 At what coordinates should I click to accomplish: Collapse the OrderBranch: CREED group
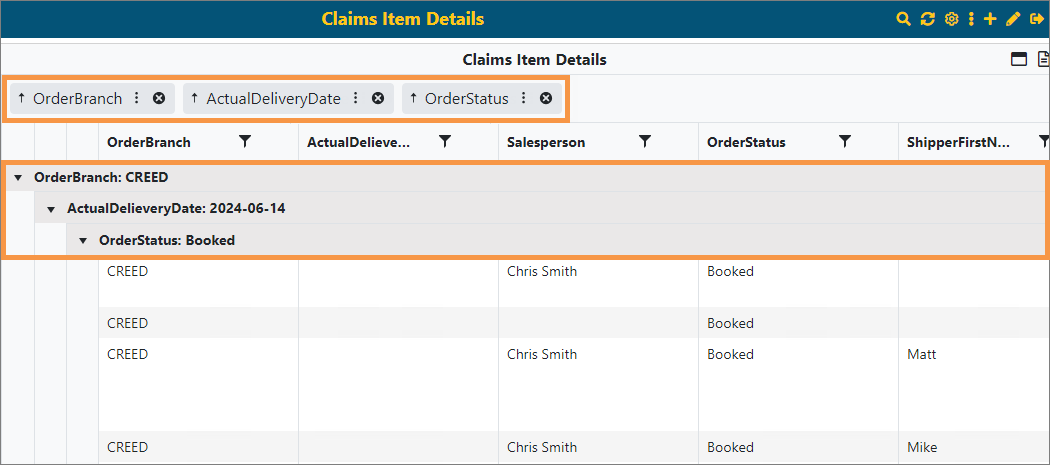click(19, 177)
